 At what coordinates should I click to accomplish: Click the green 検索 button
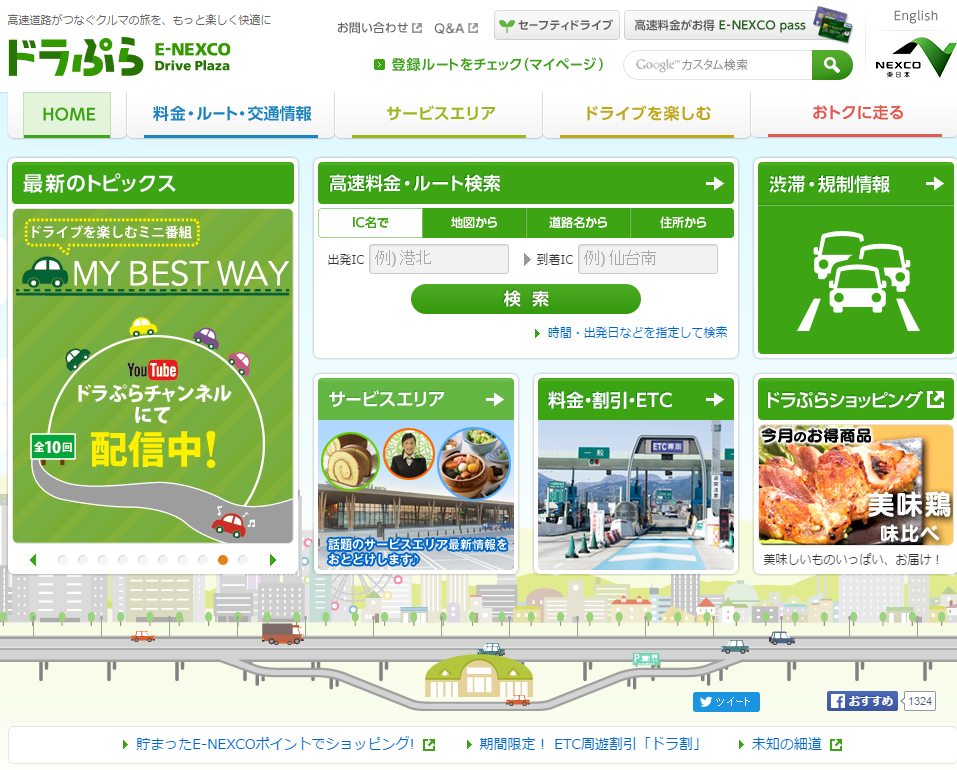point(525,299)
